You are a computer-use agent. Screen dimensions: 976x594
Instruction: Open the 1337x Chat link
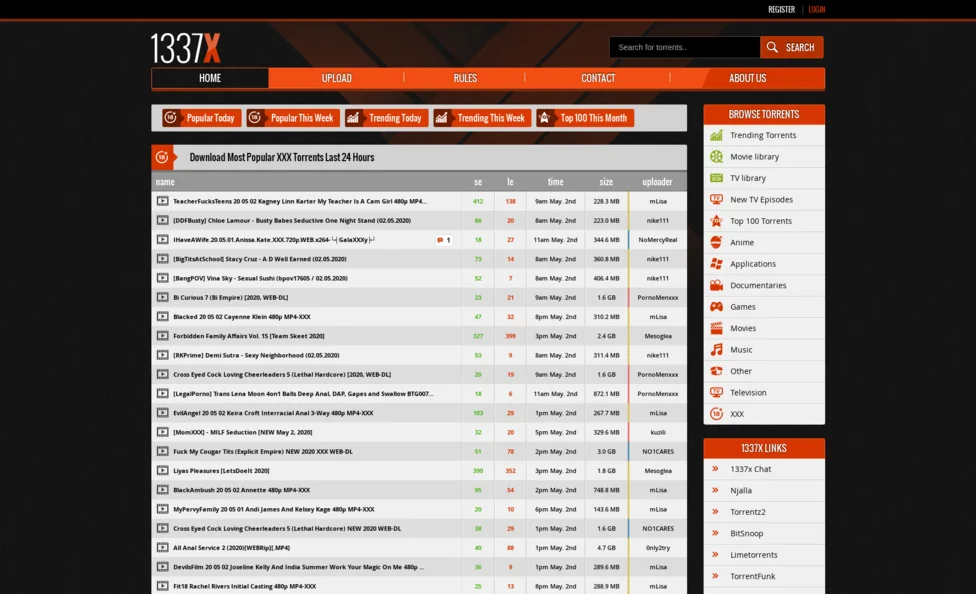click(751, 469)
